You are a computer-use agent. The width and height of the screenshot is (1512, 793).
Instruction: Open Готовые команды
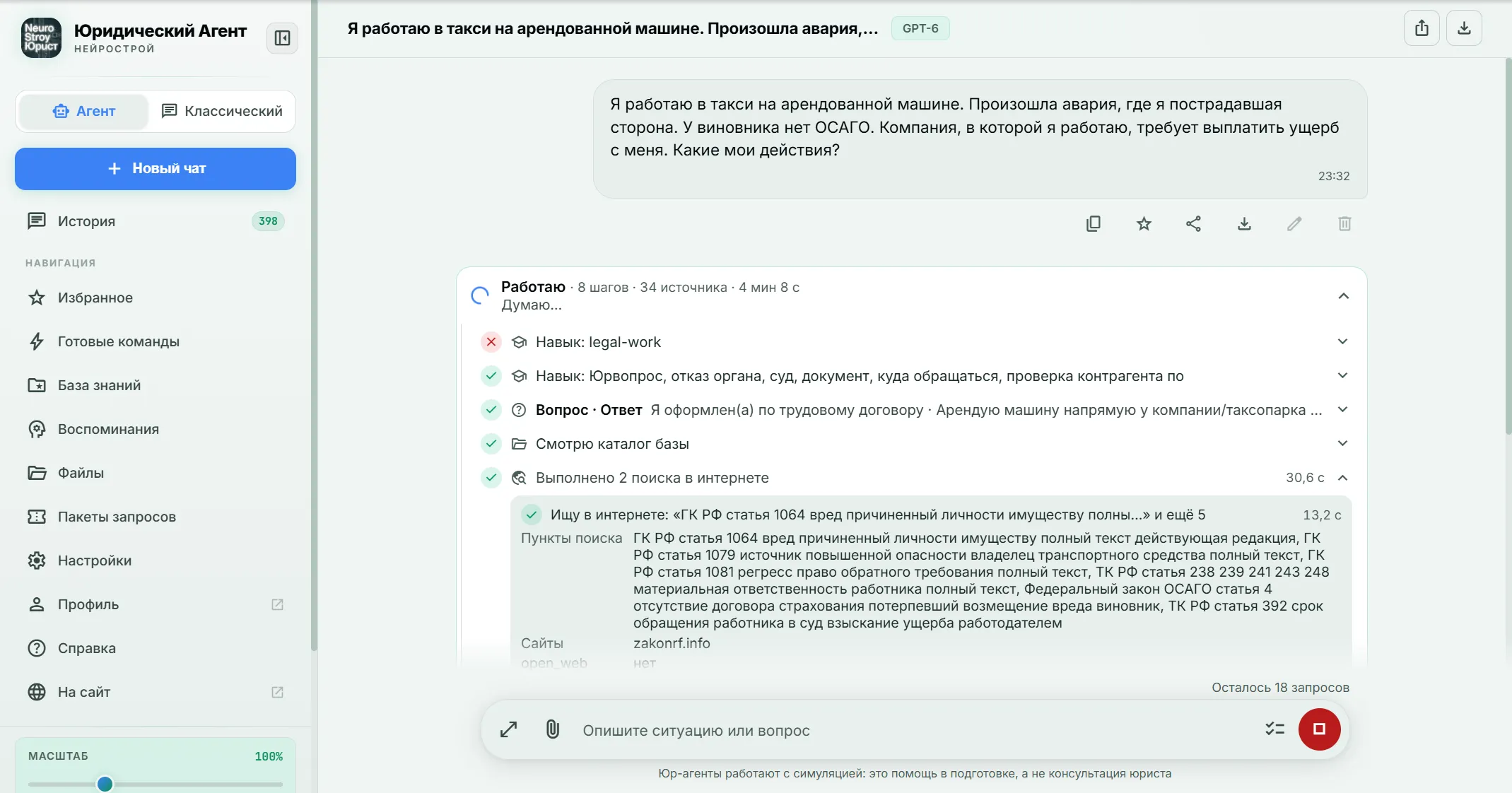pyautogui.click(x=156, y=341)
